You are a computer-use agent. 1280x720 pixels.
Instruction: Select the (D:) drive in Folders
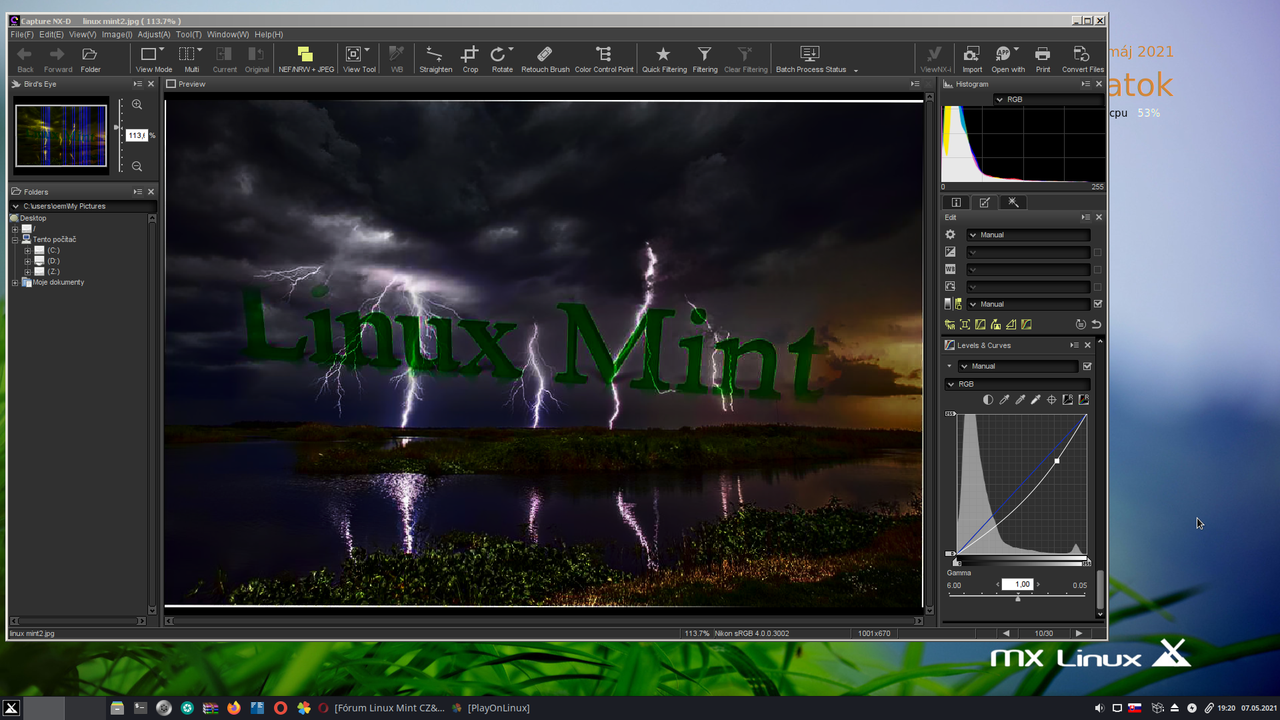[46, 261]
